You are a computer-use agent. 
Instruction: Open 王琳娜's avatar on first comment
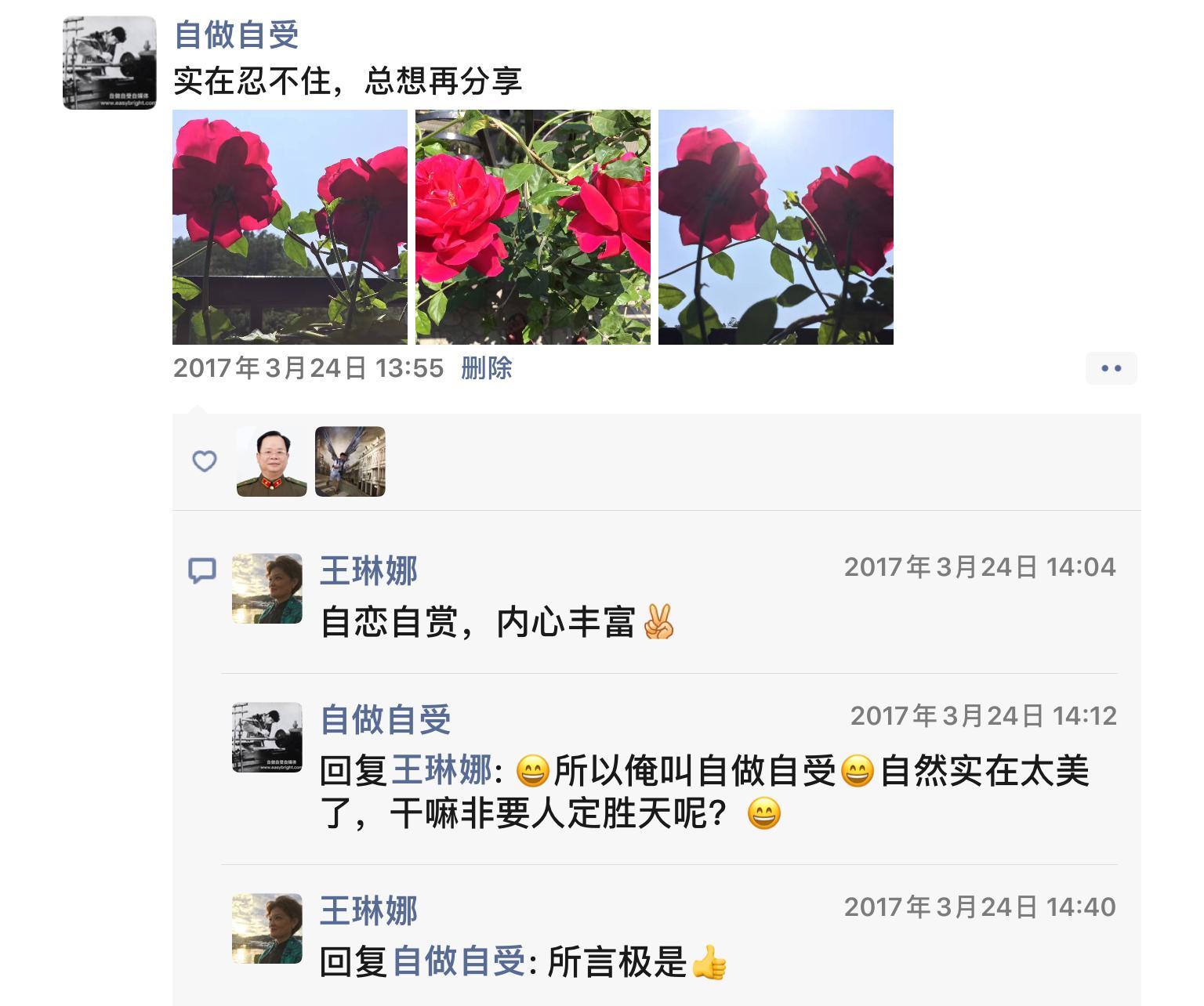pyautogui.click(x=267, y=588)
